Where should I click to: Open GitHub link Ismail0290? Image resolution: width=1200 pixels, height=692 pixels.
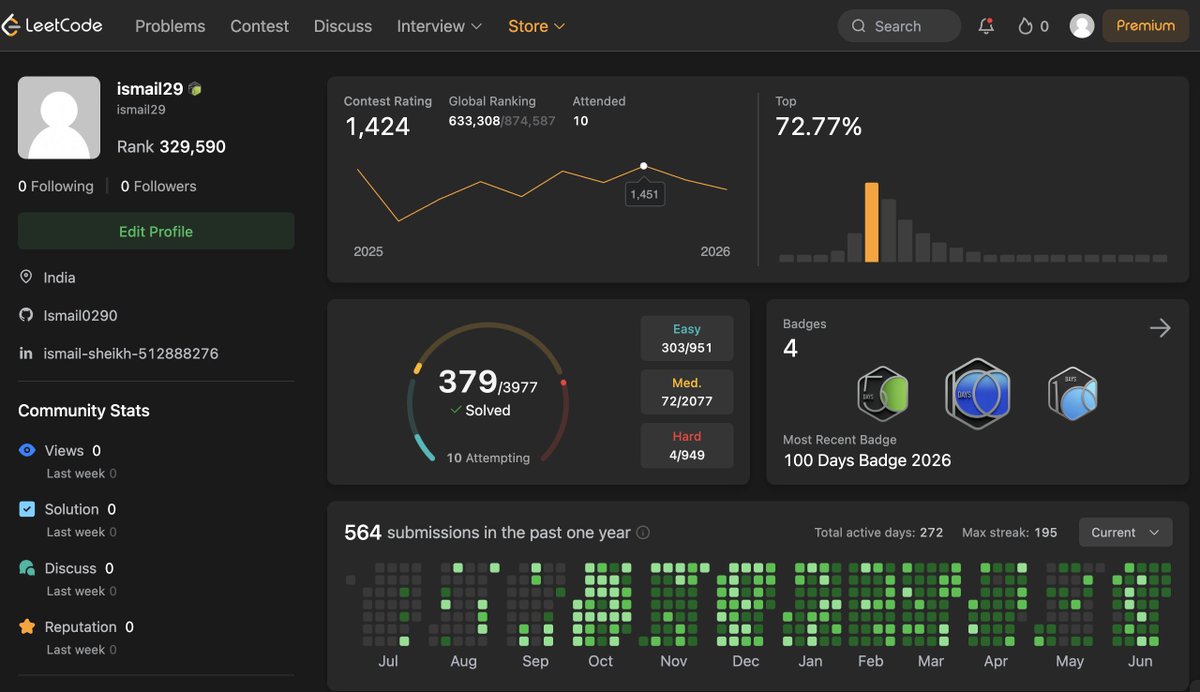pyautogui.click(x=81, y=315)
